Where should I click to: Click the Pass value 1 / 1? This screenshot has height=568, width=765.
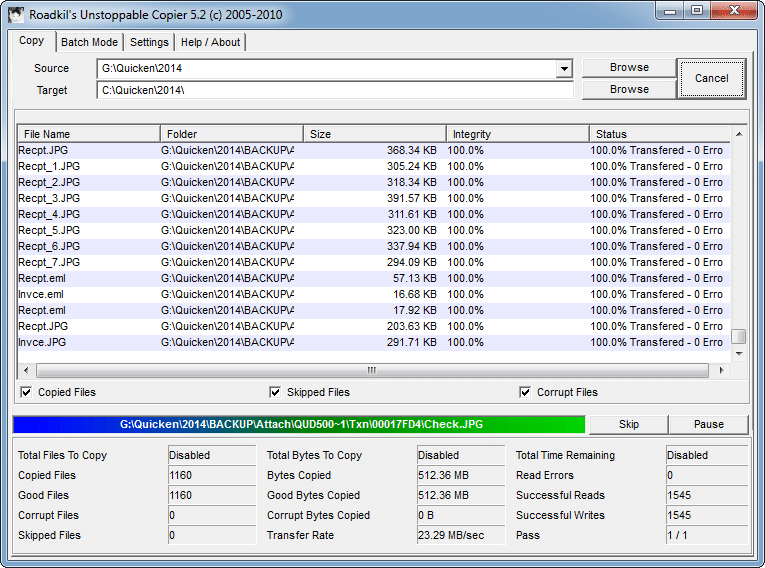tap(707, 535)
